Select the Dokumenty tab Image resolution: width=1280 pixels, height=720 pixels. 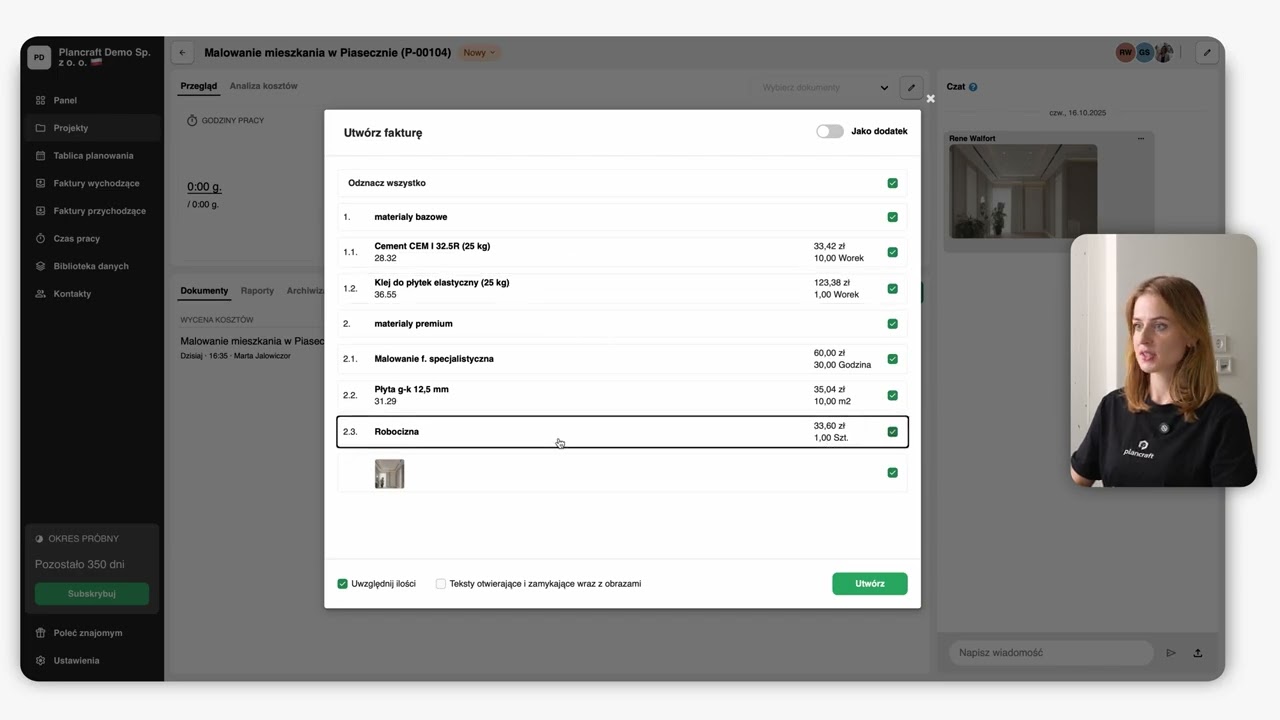[x=204, y=291]
